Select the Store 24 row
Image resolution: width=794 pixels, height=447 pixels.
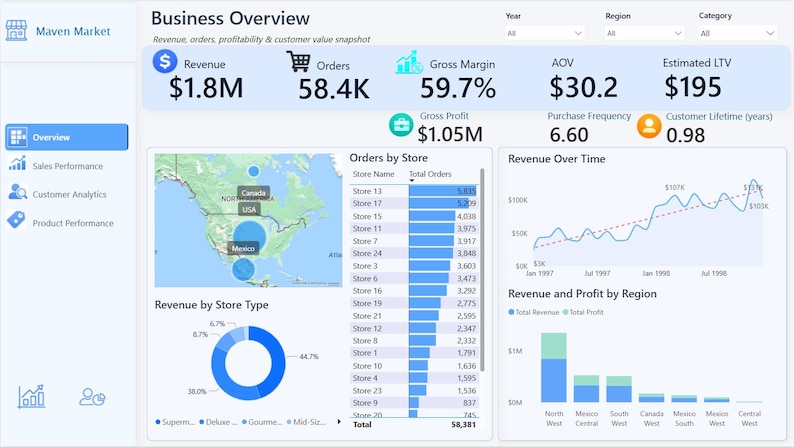pos(414,253)
